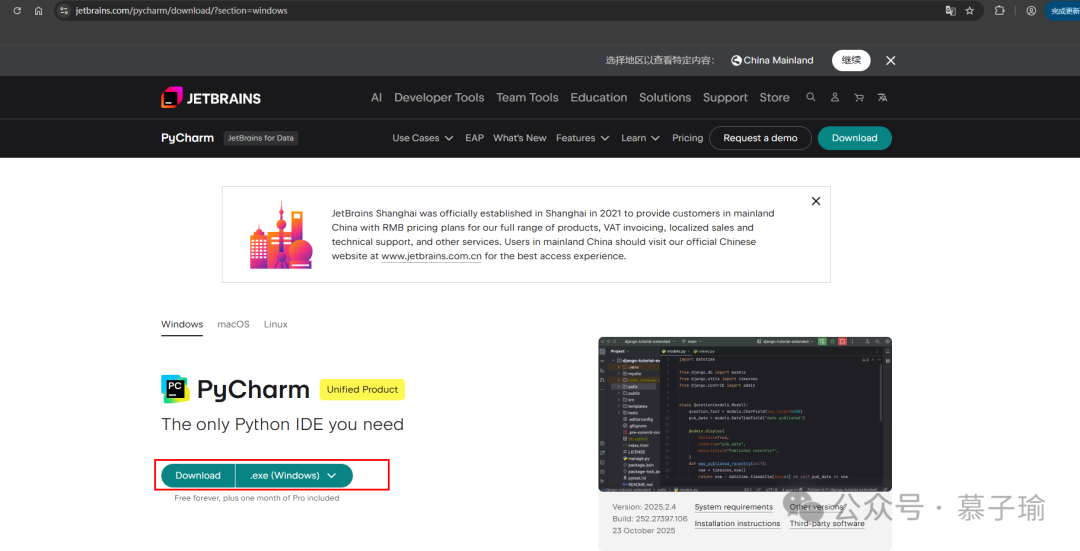Open the Other versions link
Screen dimensions: 1080x551
tap(816, 507)
